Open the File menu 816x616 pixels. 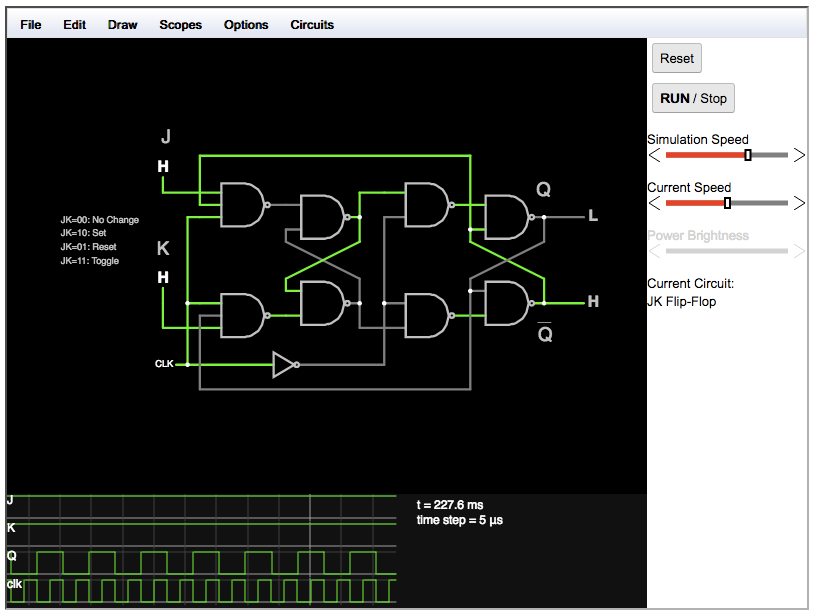[30, 24]
